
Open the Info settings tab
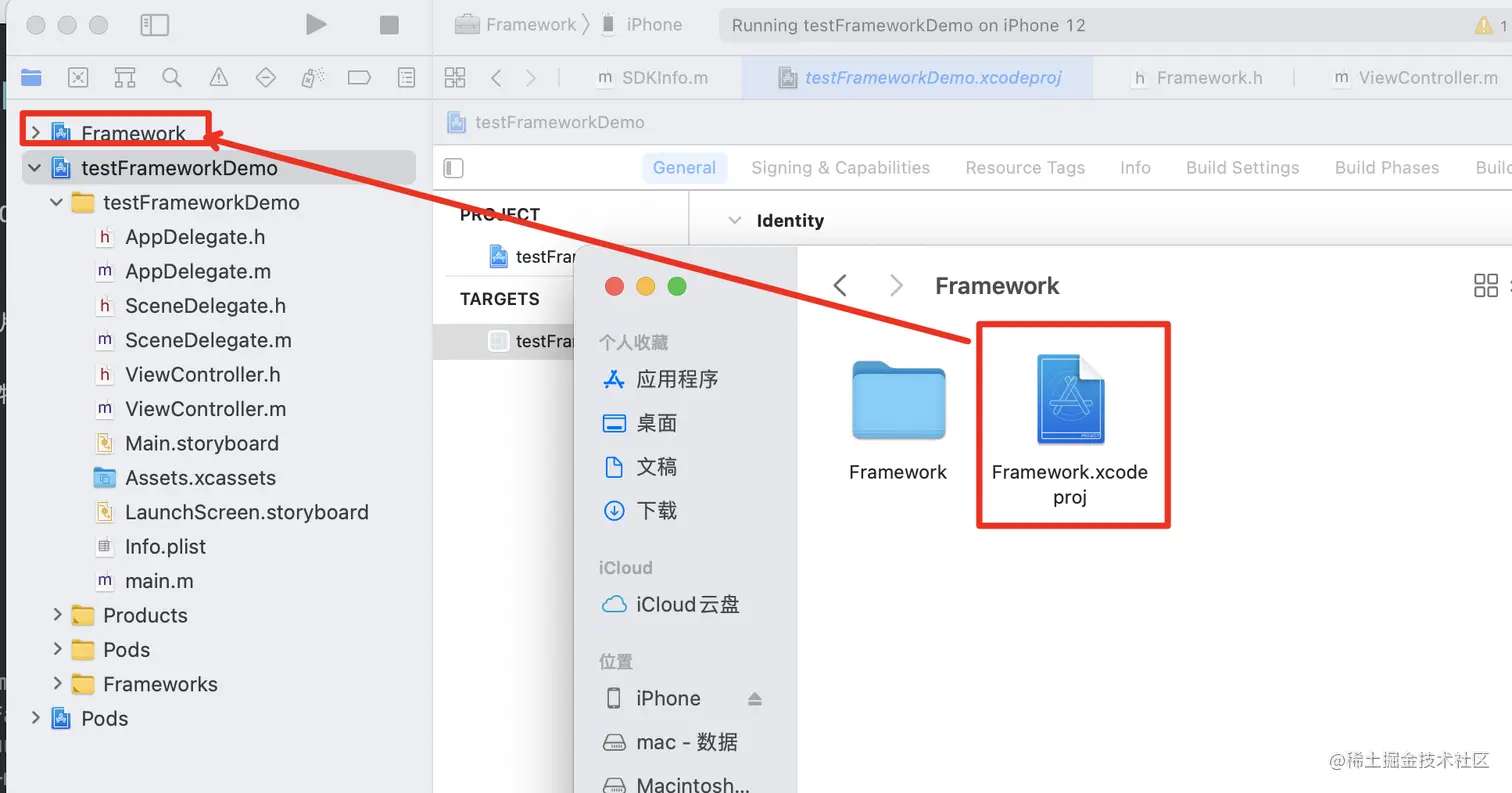1135,168
